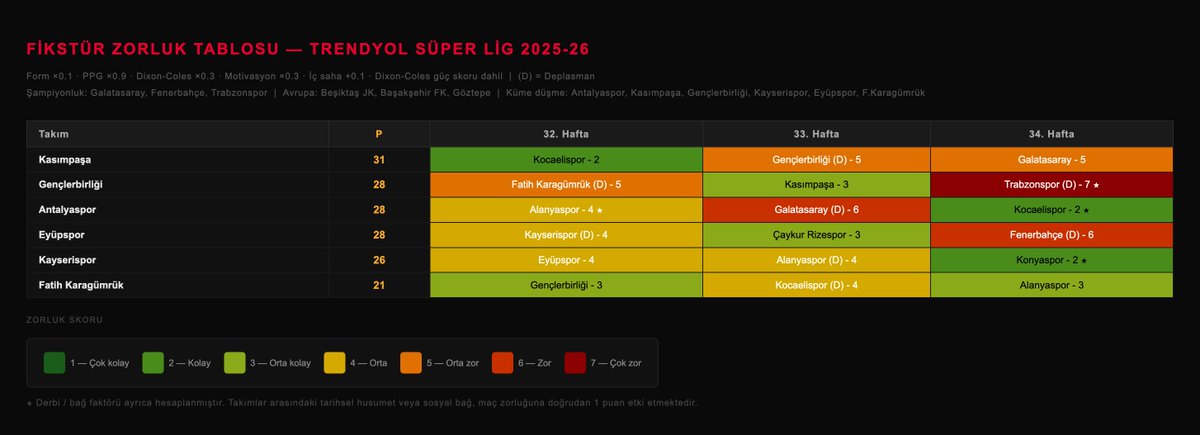The height and width of the screenshot is (435, 1200).
Task: Click the "Kocaelispor (D) - 4" fixture cell
Action: point(816,285)
